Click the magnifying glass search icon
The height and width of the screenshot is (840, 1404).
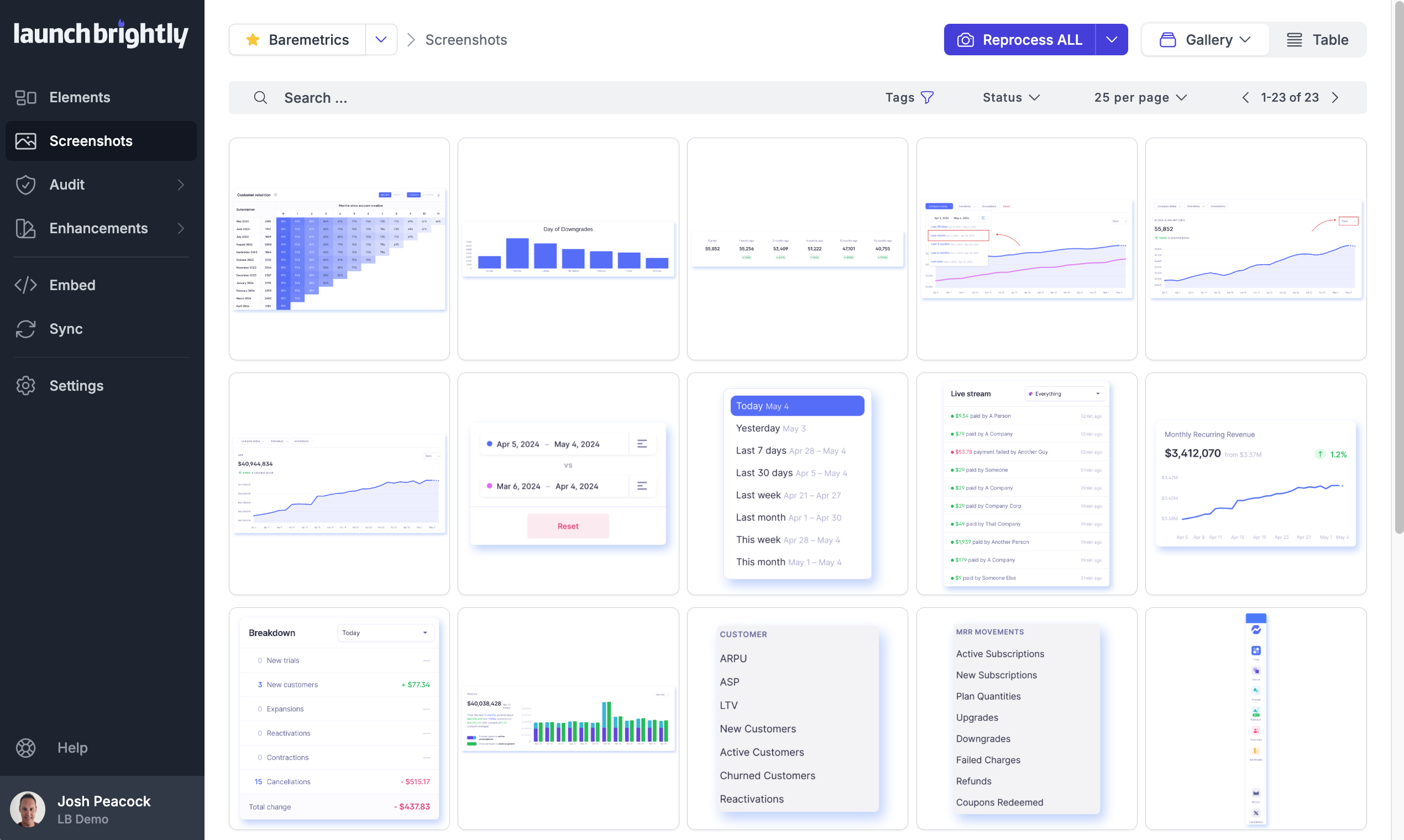(260, 97)
